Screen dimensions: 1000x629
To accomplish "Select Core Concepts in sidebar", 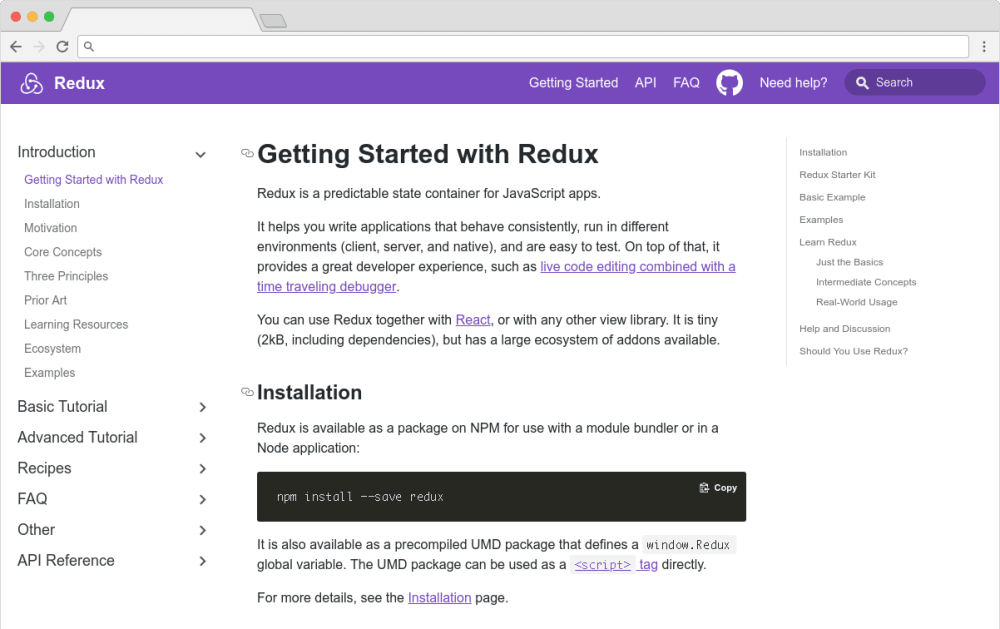I will pos(62,252).
